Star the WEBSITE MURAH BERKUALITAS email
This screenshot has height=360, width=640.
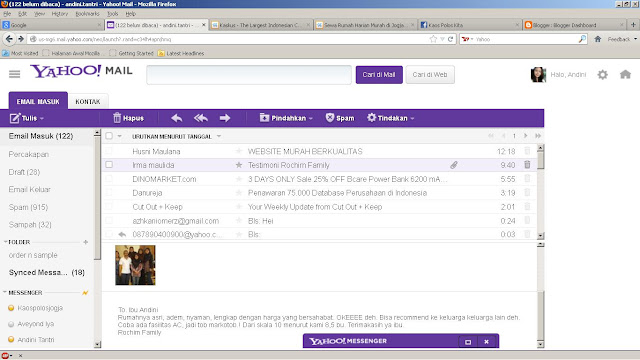[239, 151]
